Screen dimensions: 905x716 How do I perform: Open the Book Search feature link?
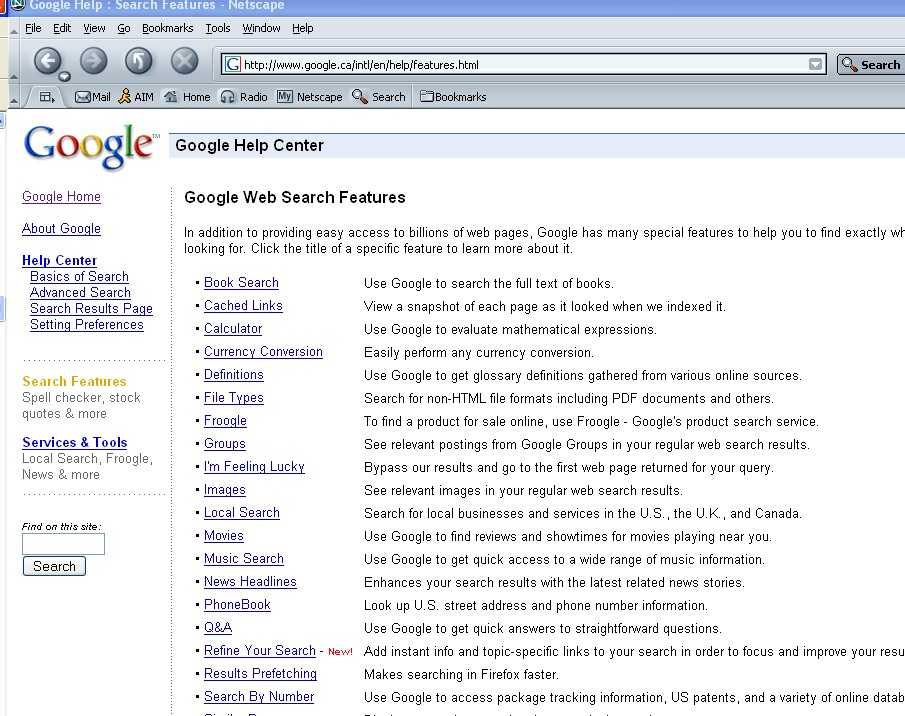tap(241, 283)
